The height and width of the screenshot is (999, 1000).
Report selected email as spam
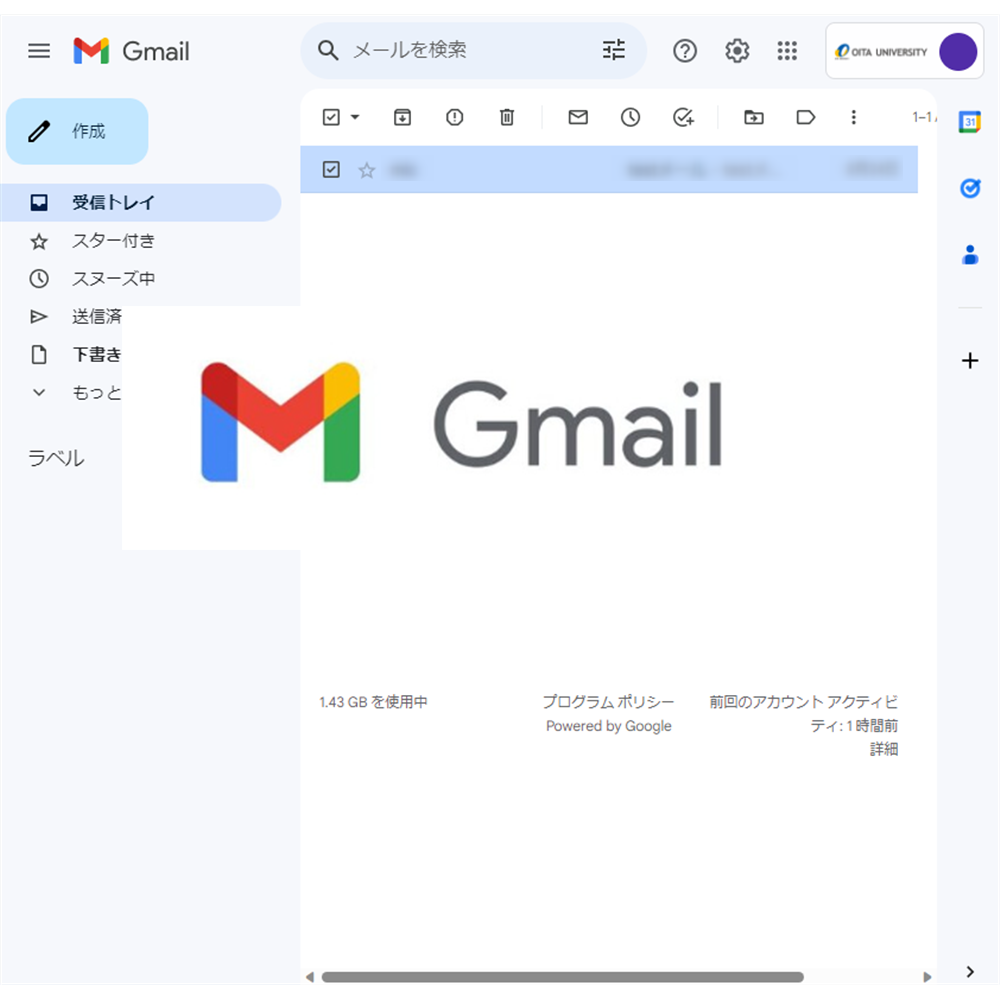pyautogui.click(x=454, y=117)
